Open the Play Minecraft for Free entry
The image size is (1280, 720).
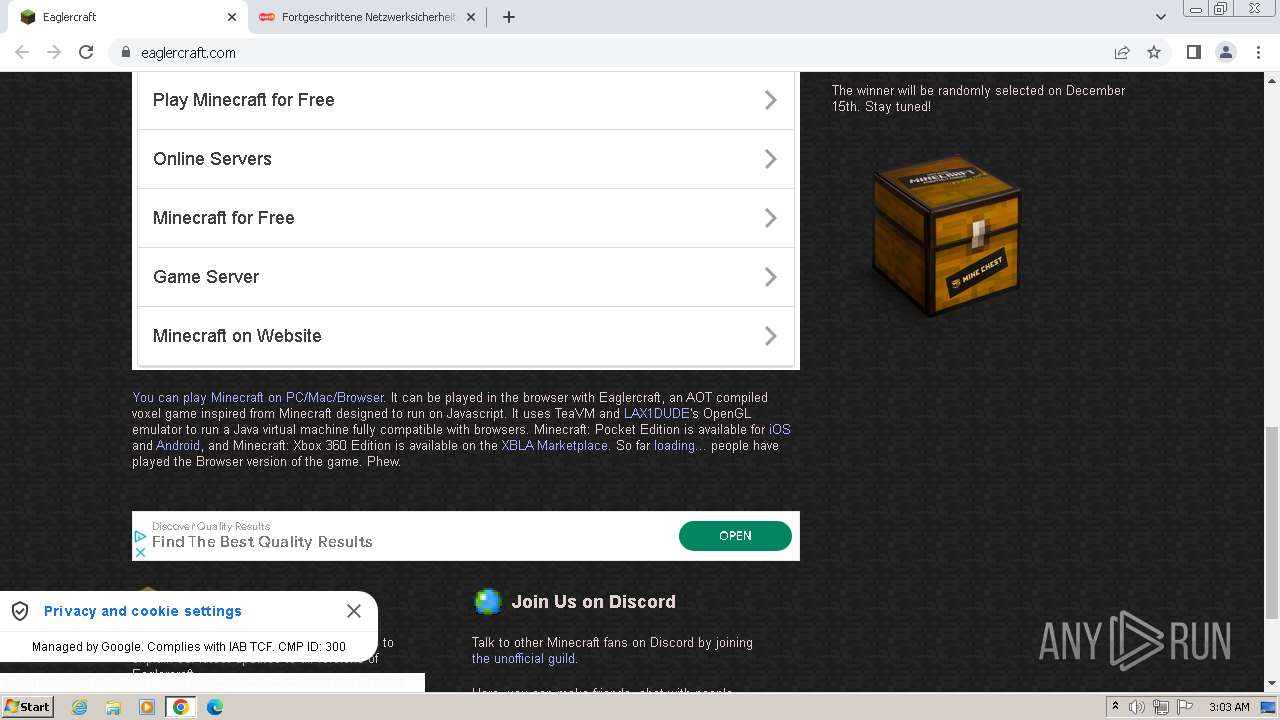(x=466, y=100)
